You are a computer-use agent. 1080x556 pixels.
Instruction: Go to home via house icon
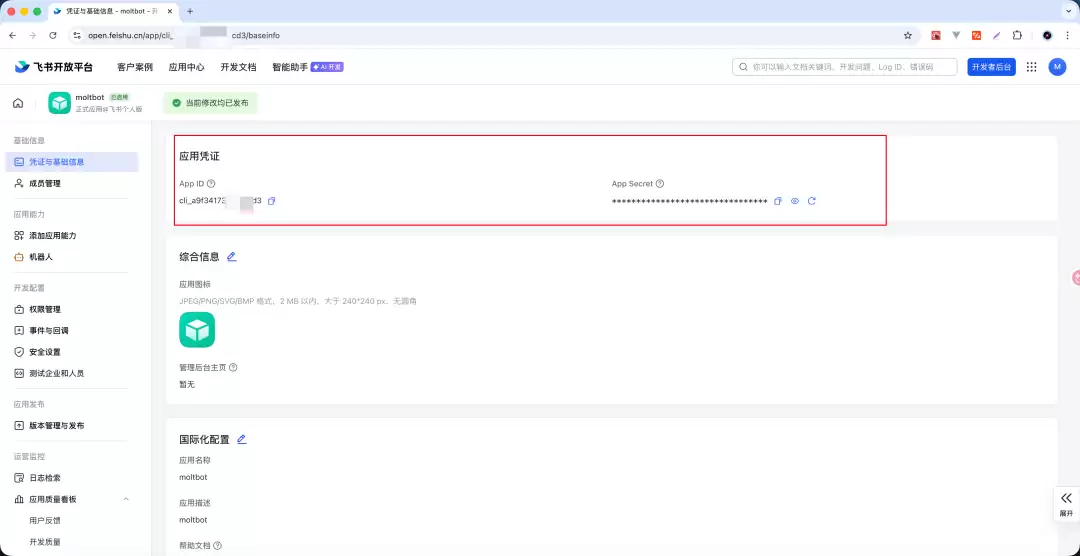click(18, 103)
